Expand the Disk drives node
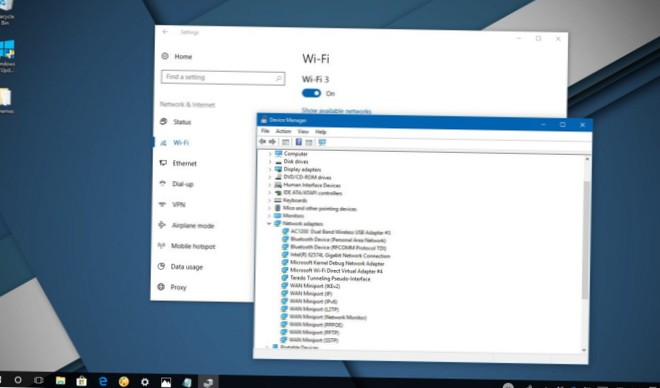The height and width of the screenshot is (388, 660). [270, 162]
